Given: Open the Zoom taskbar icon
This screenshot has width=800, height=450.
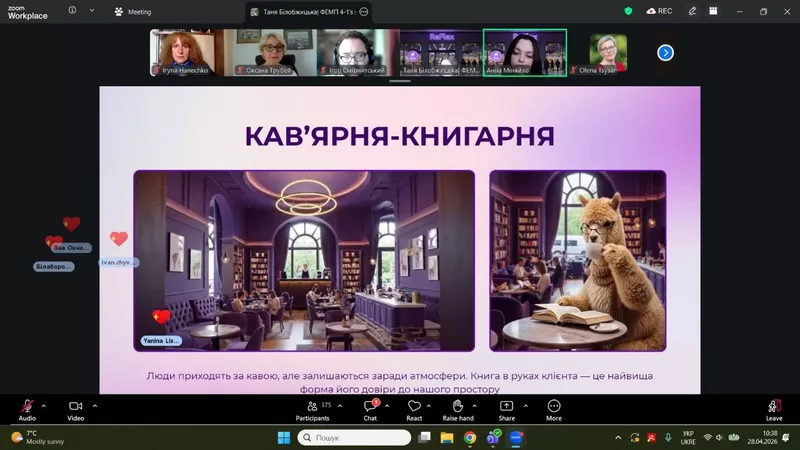Looking at the screenshot, I should (516, 438).
